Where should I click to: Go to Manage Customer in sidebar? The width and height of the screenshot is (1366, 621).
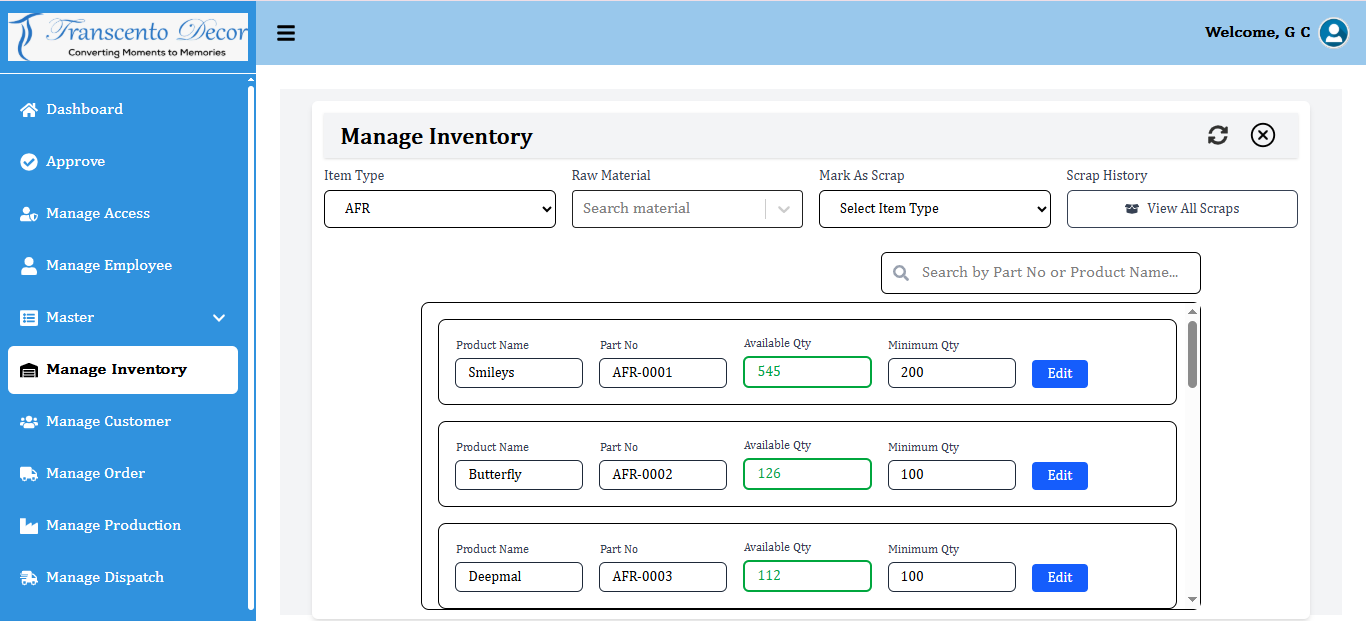(x=108, y=421)
